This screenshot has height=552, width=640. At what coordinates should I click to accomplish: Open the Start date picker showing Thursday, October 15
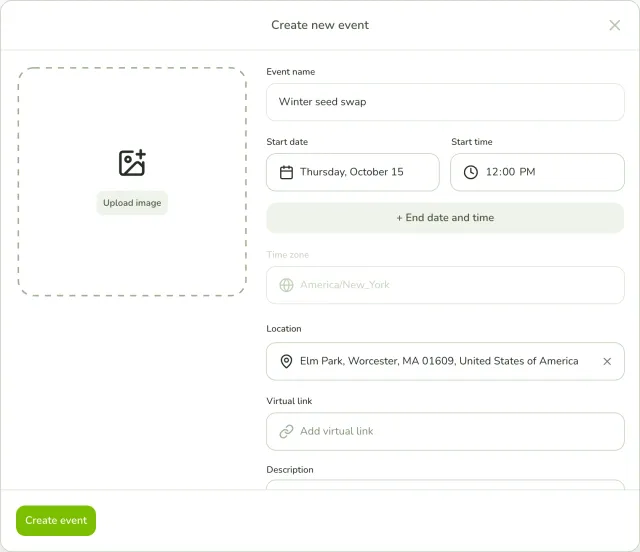(353, 172)
